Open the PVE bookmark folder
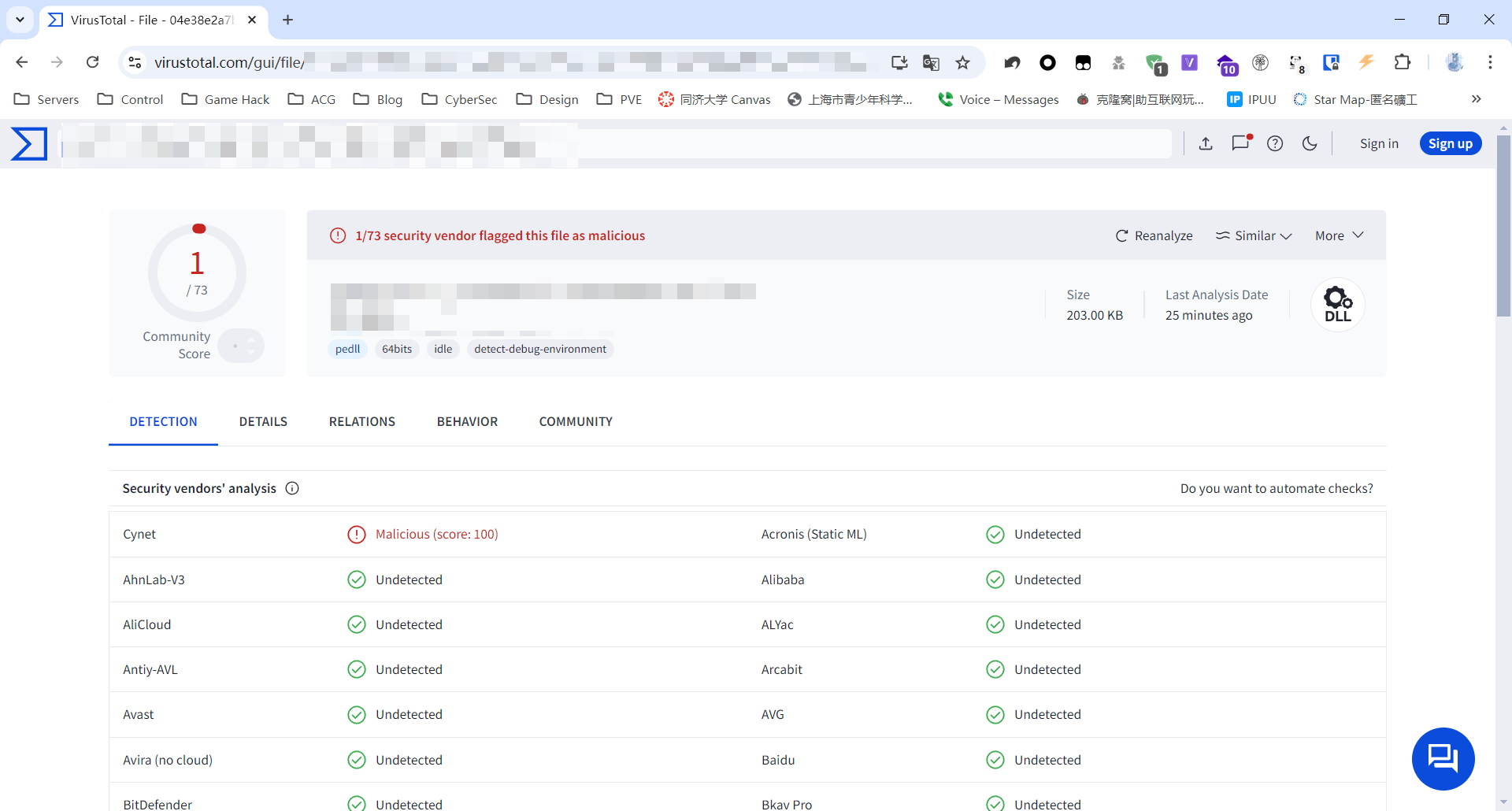Image resolution: width=1512 pixels, height=811 pixels. [x=619, y=99]
